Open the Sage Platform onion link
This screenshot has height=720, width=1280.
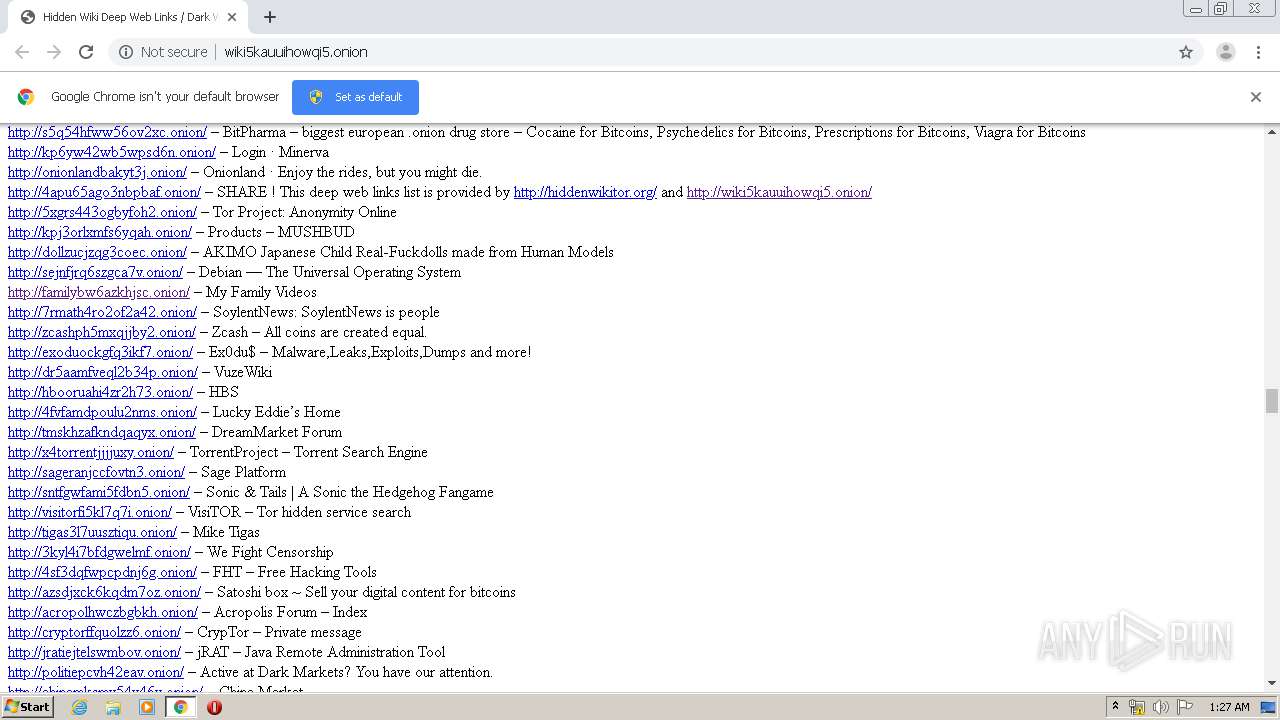click(x=97, y=472)
